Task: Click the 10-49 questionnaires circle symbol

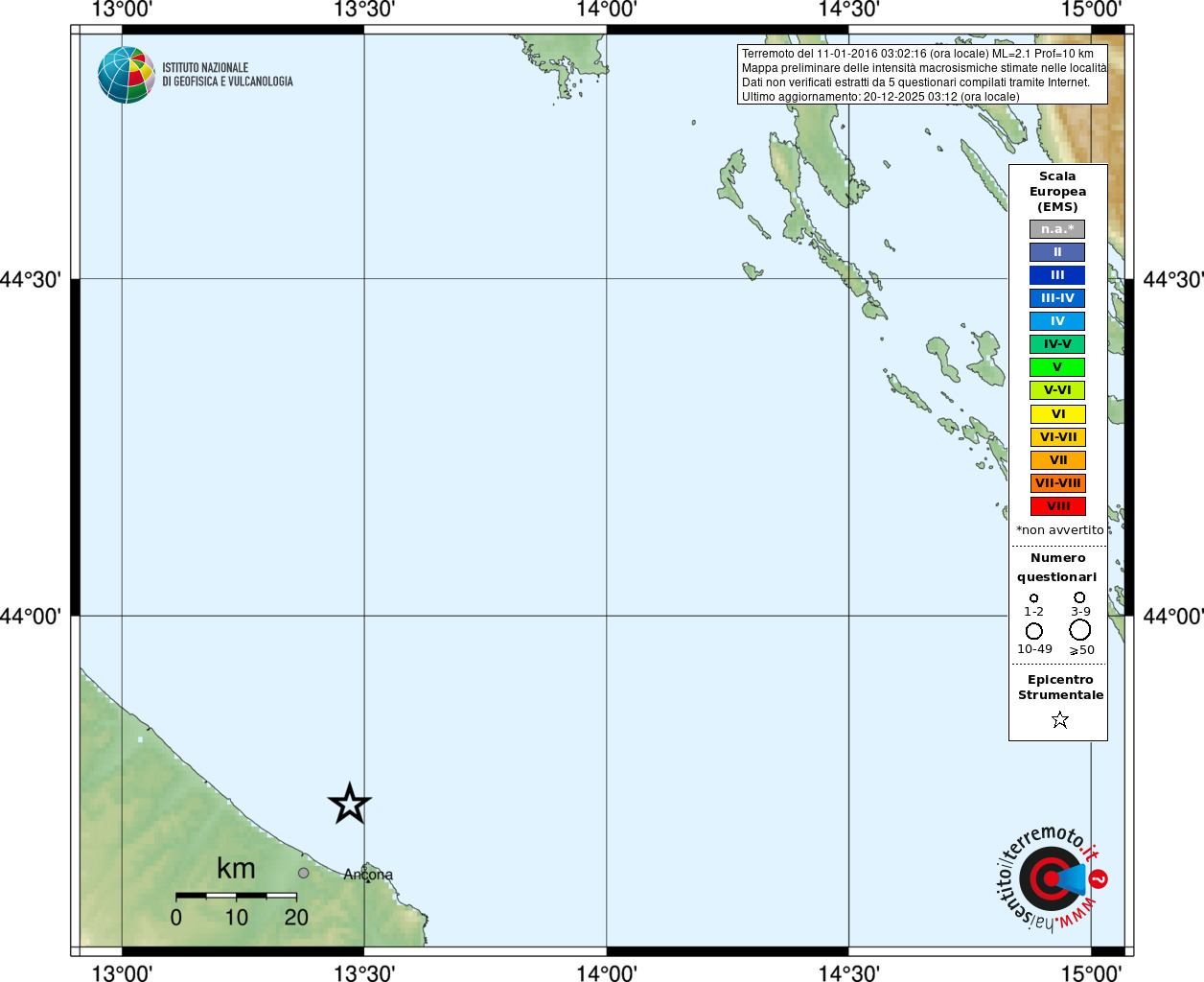Action: tap(1033, 631)
